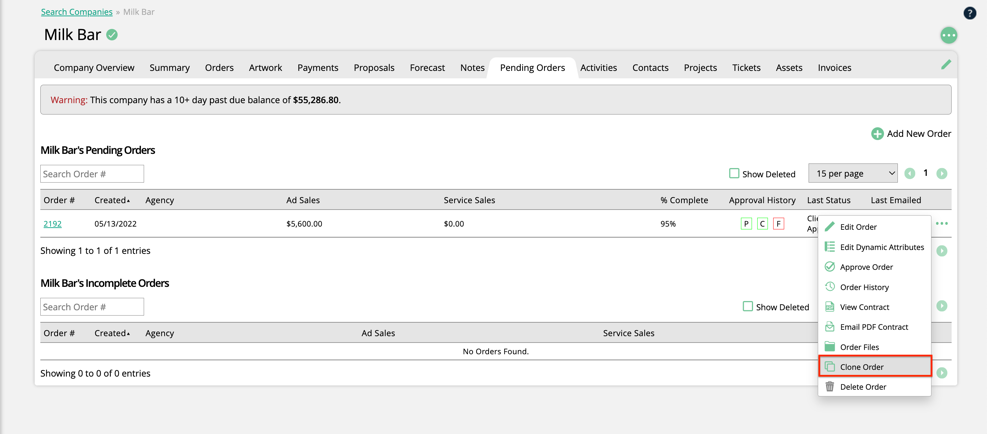Choose Email PDF Contract menu entry
Image resolution: width=987 pixels, height=434 pixels.
874,327
